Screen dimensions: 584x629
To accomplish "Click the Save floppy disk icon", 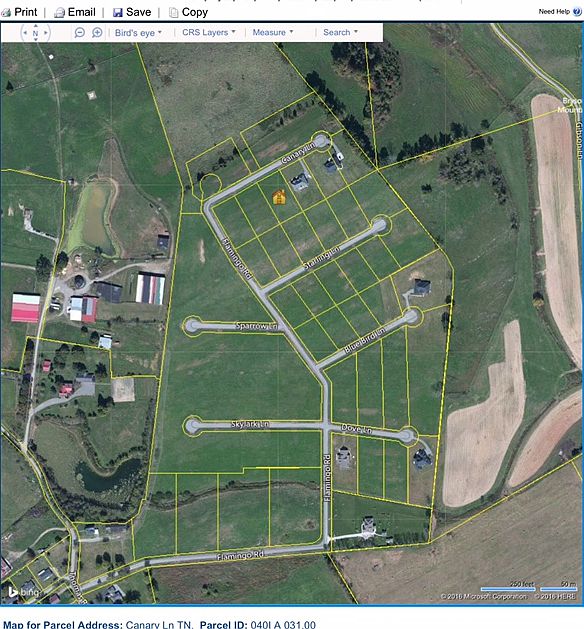I will tap(118, 13).
